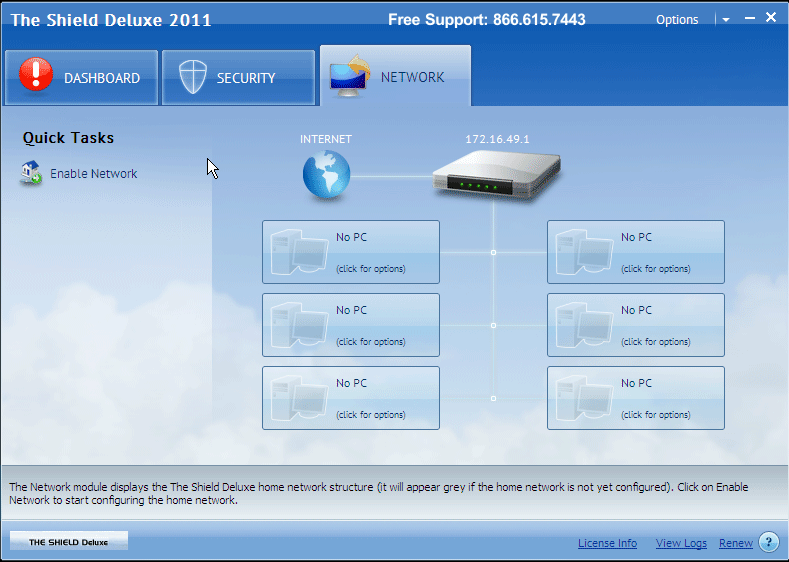Image resolution: width=789 pixels, height=562 pixels.
Task: Open the Dashboard tab
Action: (x=82, y=77)
